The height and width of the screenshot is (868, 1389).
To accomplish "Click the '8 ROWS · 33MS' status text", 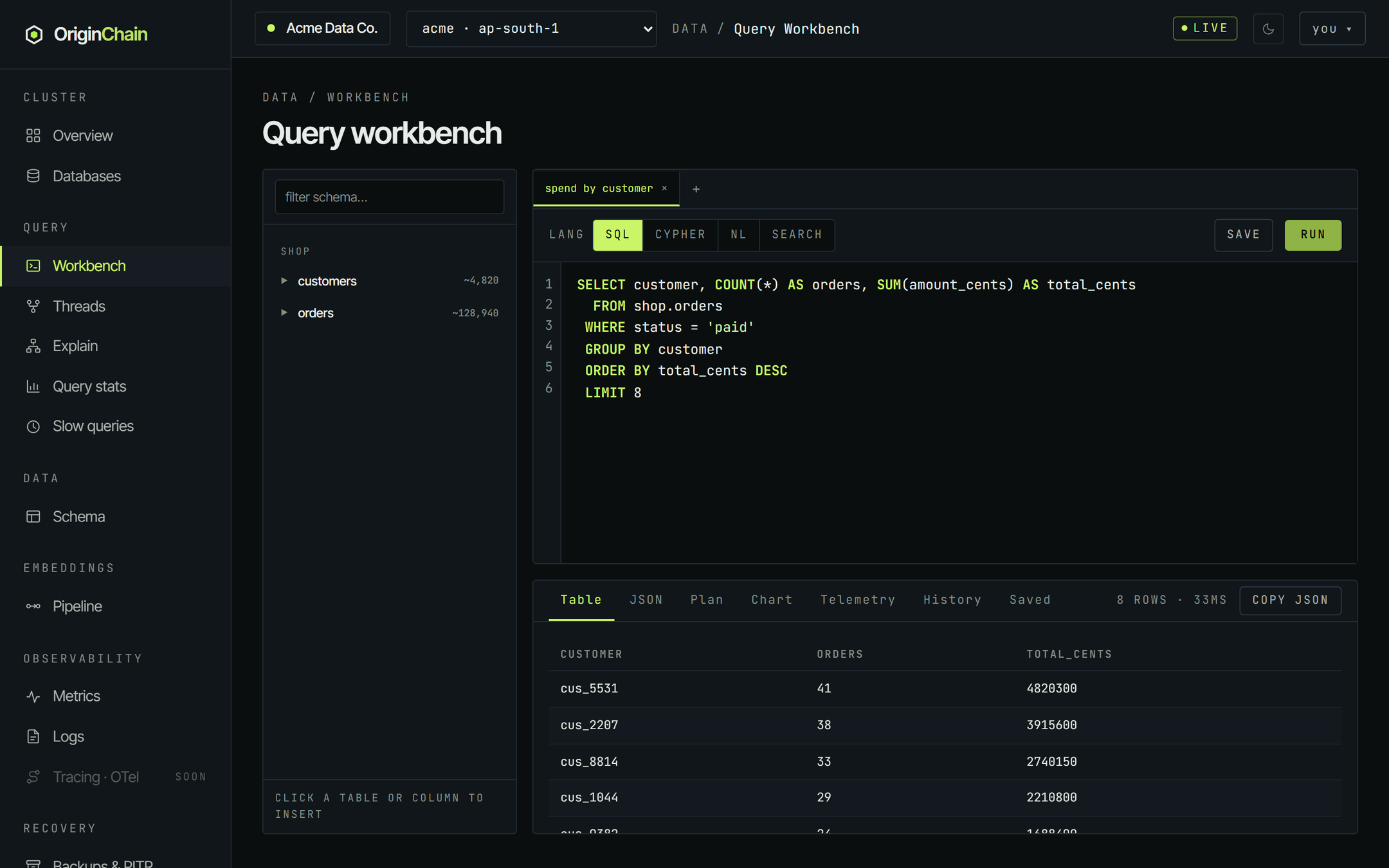I will point(1172,600).
